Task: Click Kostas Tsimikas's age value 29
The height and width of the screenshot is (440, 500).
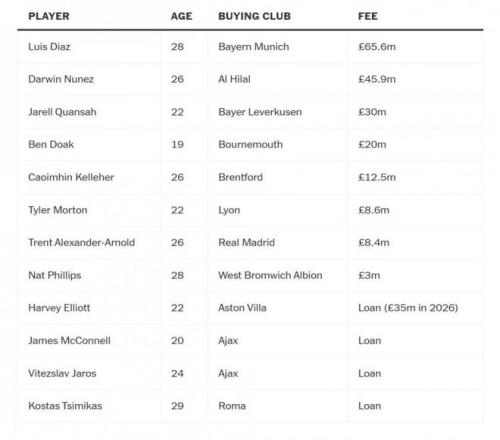Action: [x=177, y=406]
